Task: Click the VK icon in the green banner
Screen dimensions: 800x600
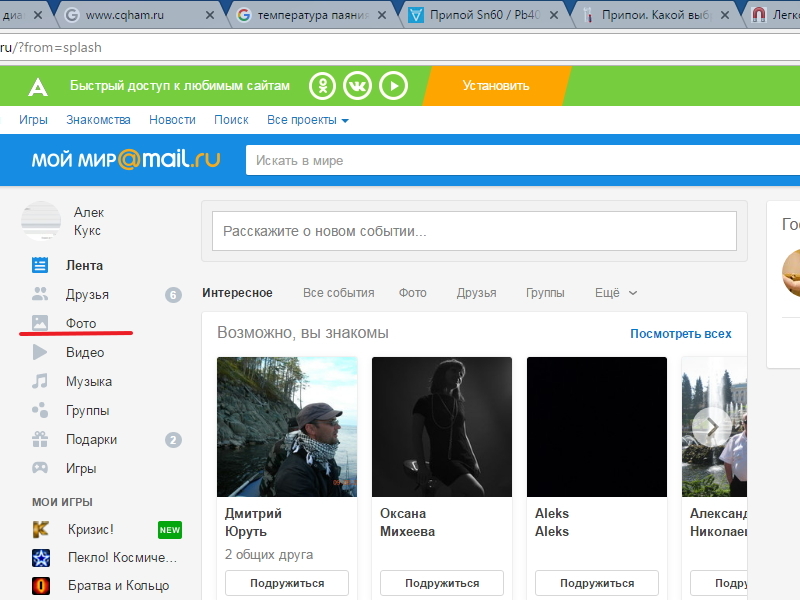Action: point(357,86)
